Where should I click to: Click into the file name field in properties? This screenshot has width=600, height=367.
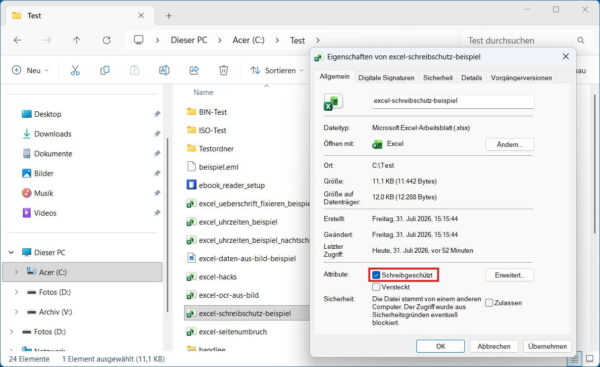pyautogui.click(x=453, y=101)
